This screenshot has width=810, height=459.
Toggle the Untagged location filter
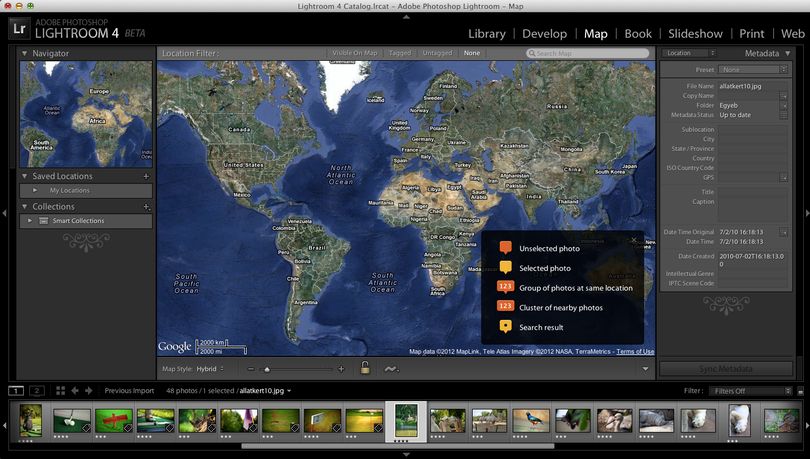437,53
